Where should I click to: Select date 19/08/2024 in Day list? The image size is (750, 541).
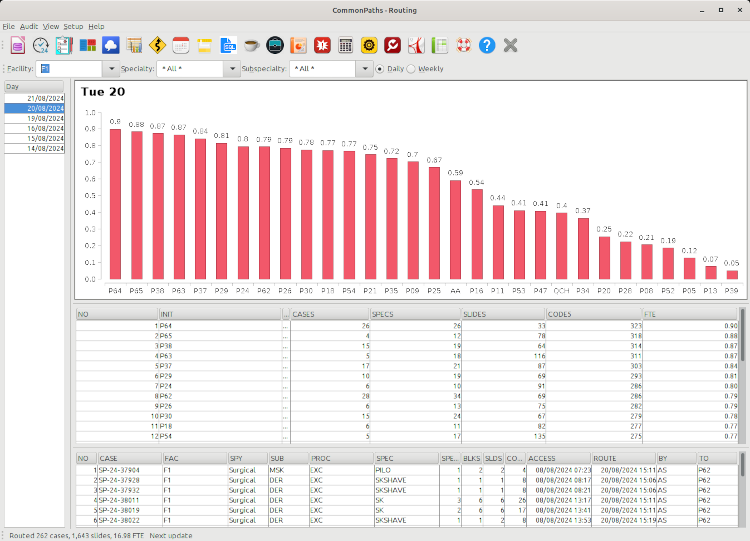[39, 118]
